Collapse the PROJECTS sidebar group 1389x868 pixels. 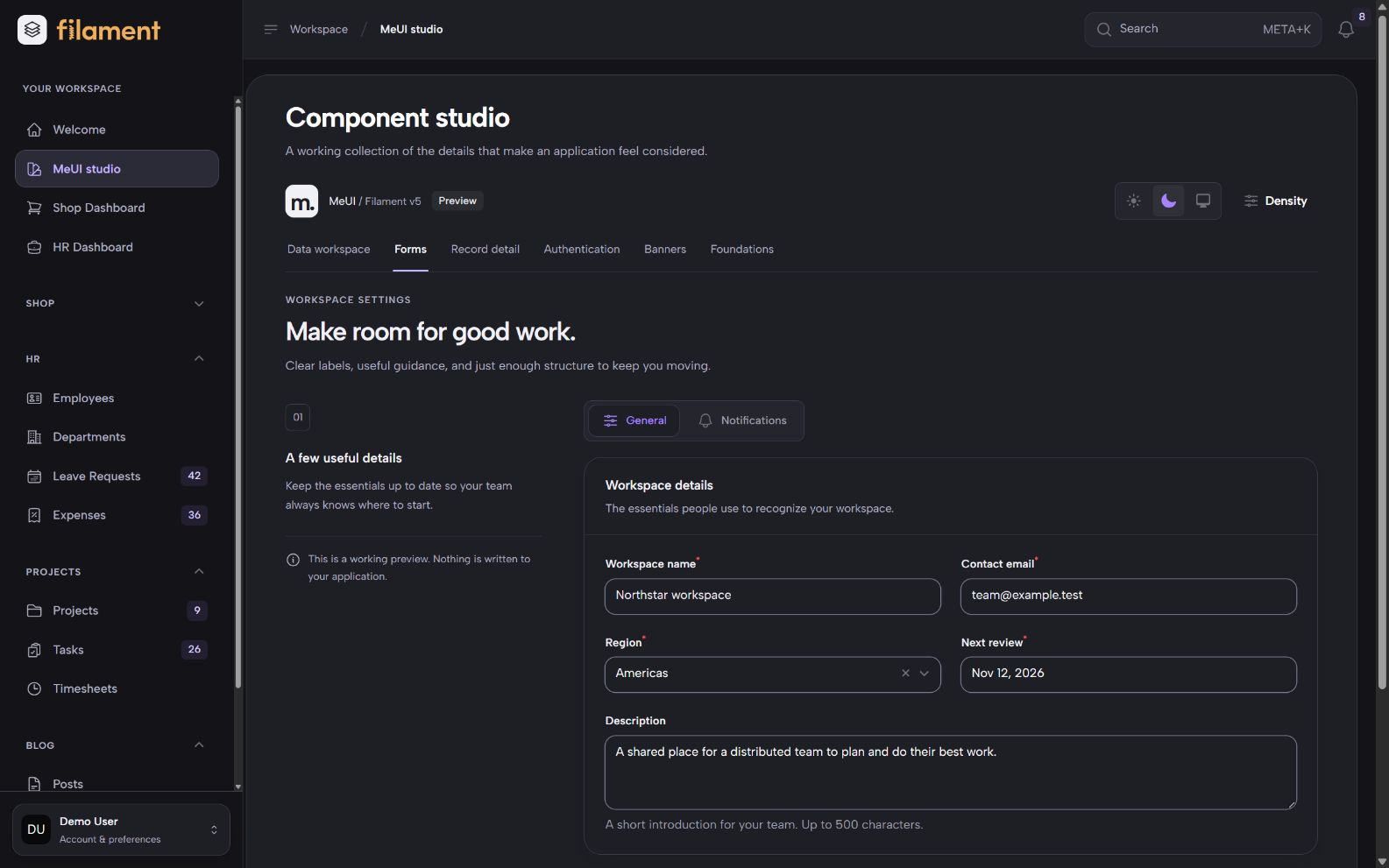(199, 571)
